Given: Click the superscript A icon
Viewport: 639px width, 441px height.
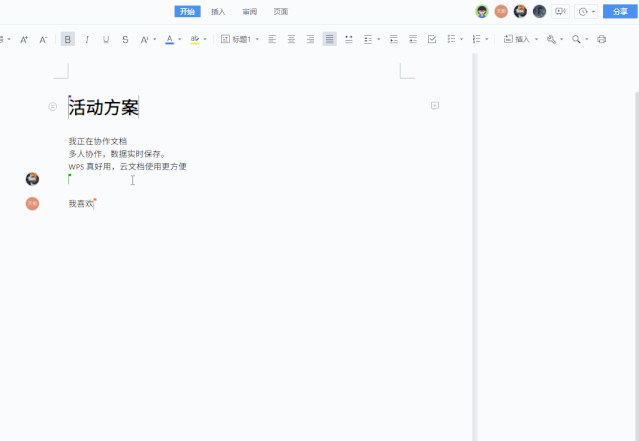Looking at the screenshot, I should (144, 40).
